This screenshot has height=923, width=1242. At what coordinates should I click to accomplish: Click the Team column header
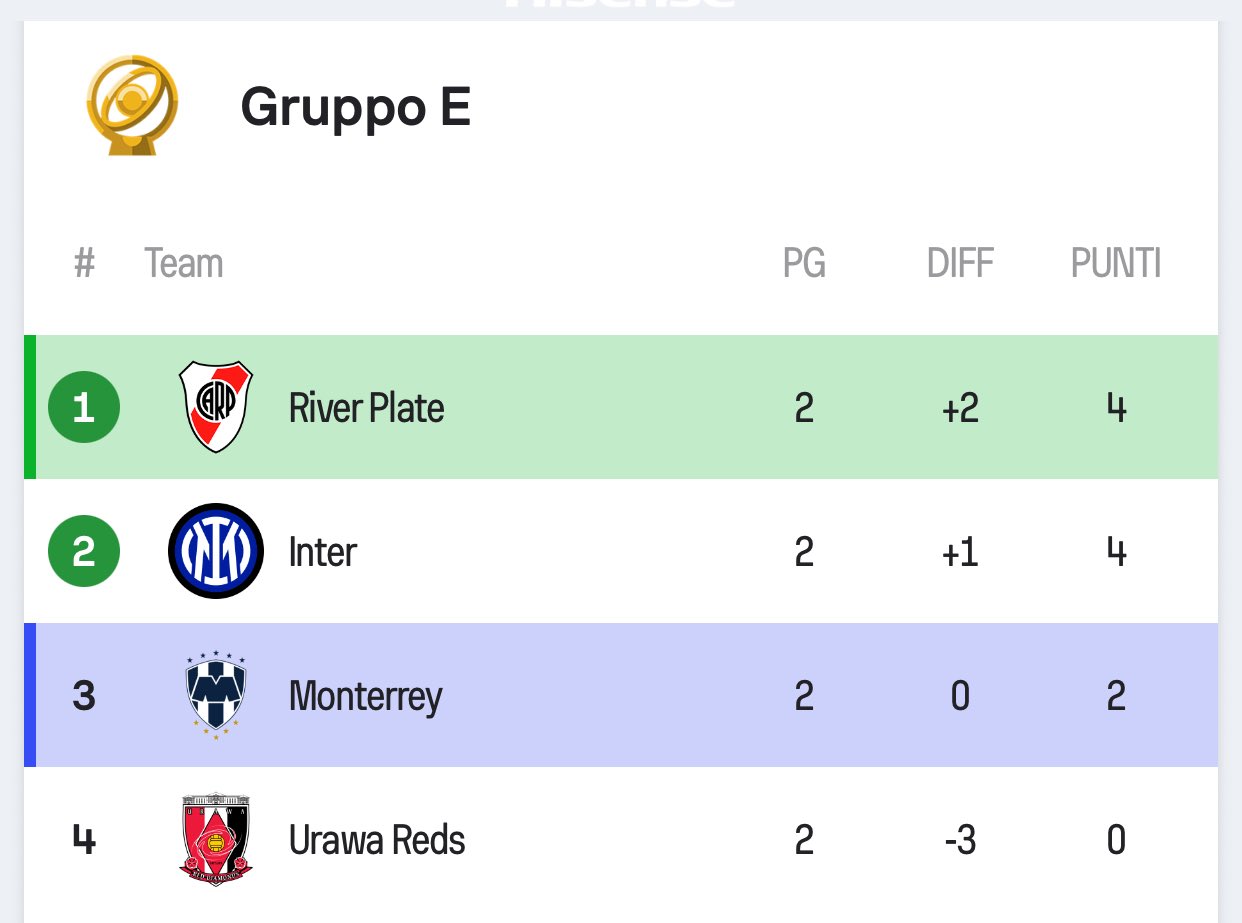coord(183,264)
